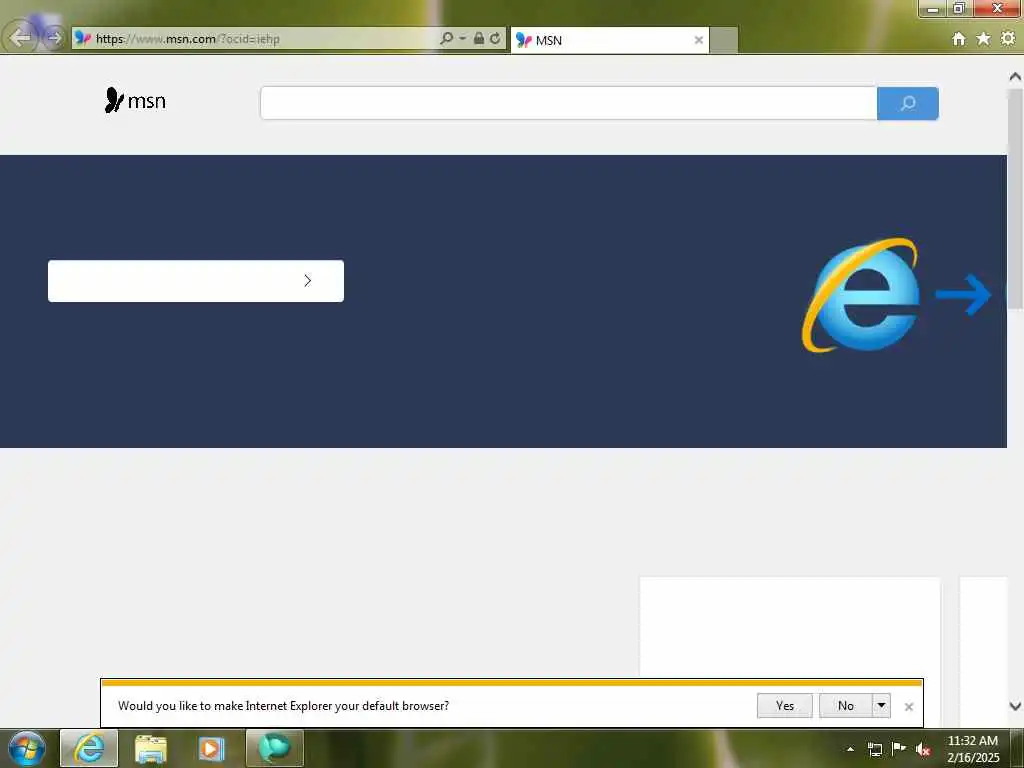Show hidden tray icons arrow

[850, 749]
